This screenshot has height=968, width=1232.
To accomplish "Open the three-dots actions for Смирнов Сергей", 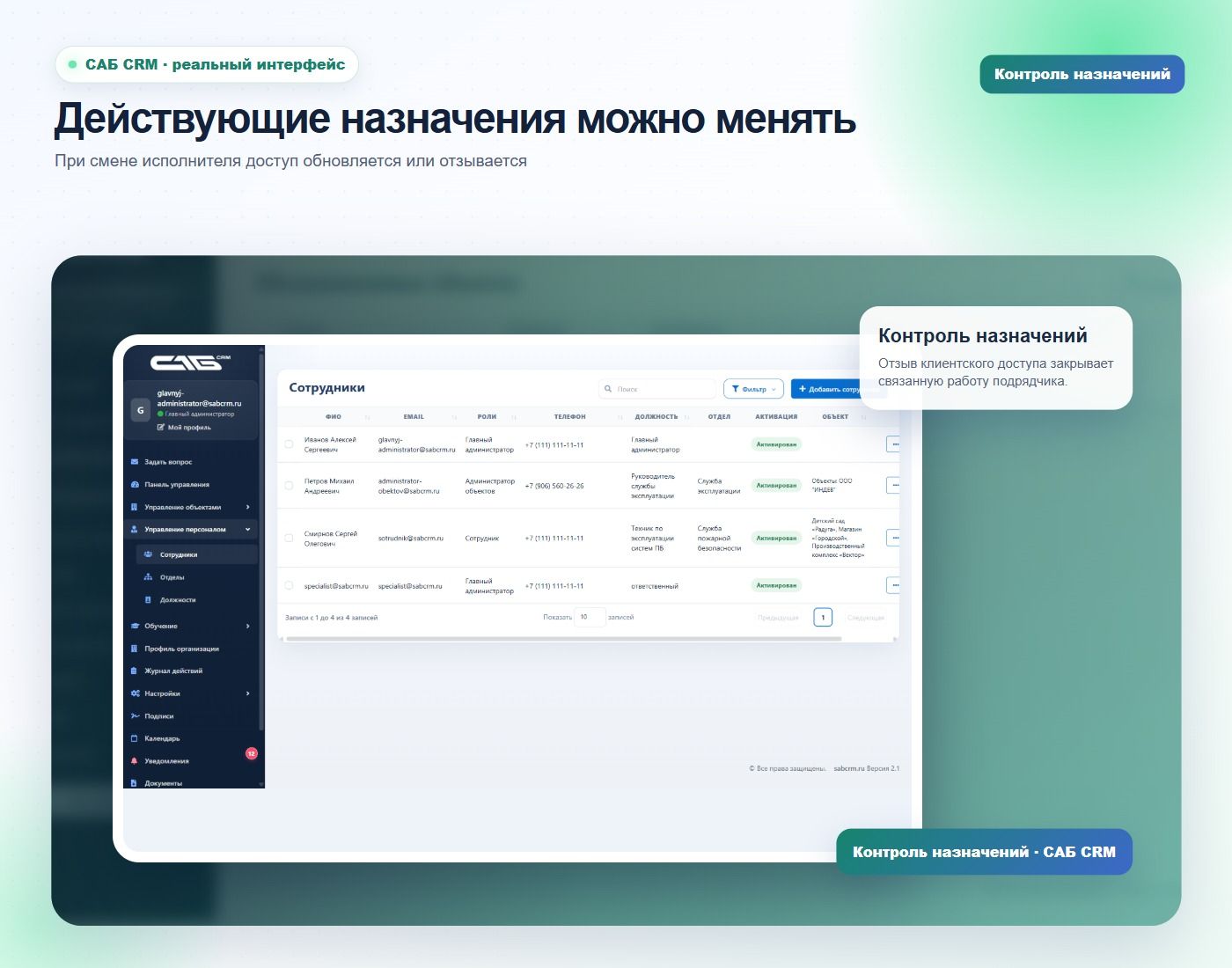I will tap(893, 538).
